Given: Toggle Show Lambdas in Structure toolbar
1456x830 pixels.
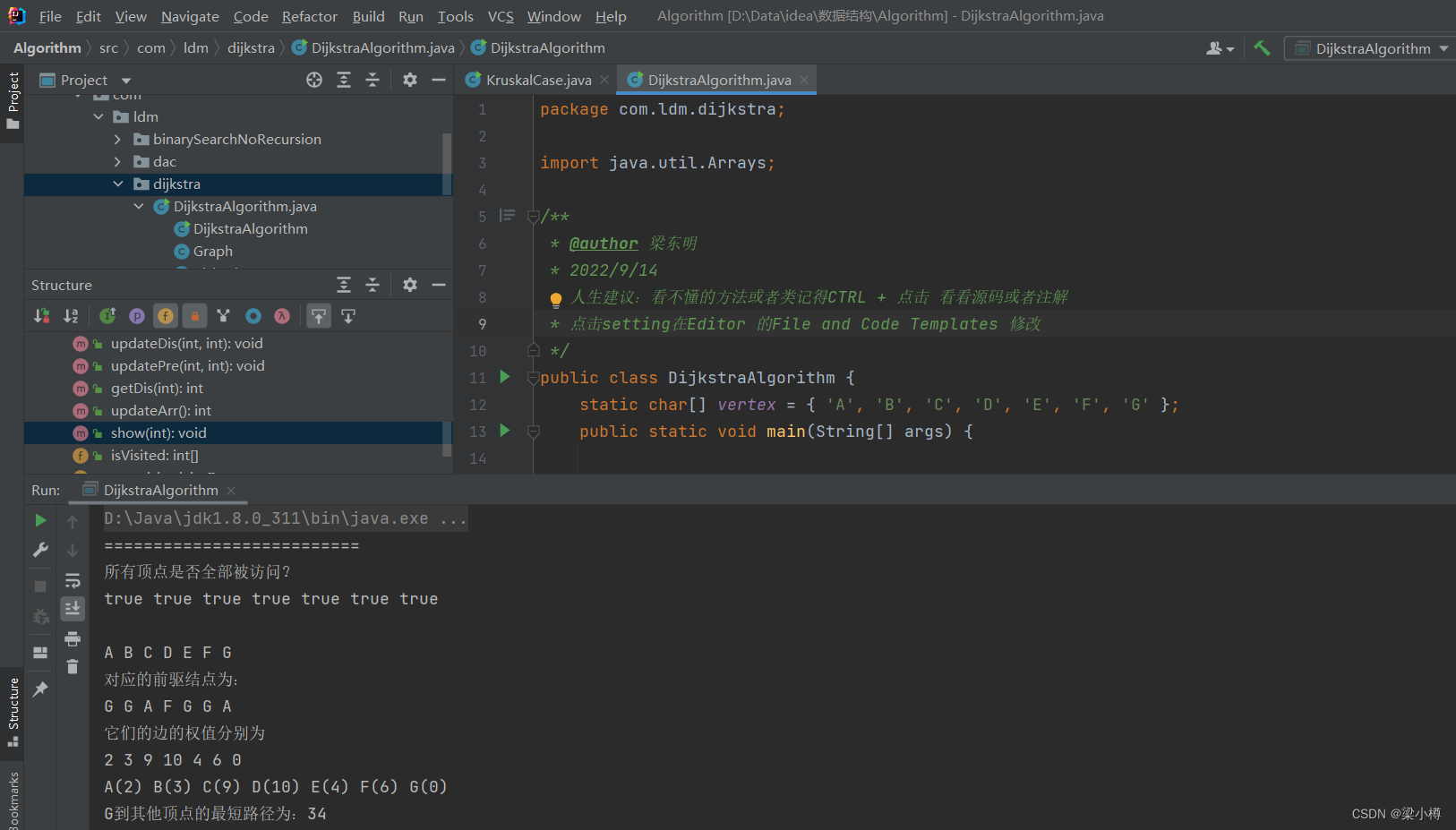Looking at the screenshot, I should pyautogui.click(x=282, y=316).
